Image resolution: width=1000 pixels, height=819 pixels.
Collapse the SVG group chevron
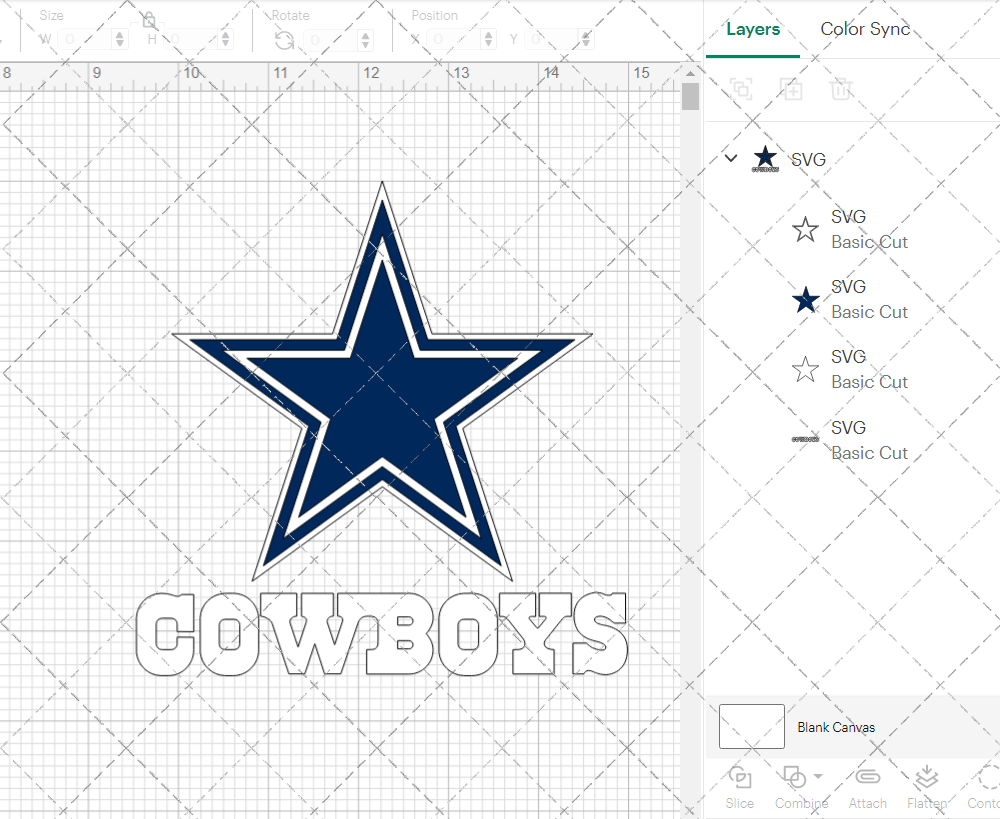(x=731, y=158)
